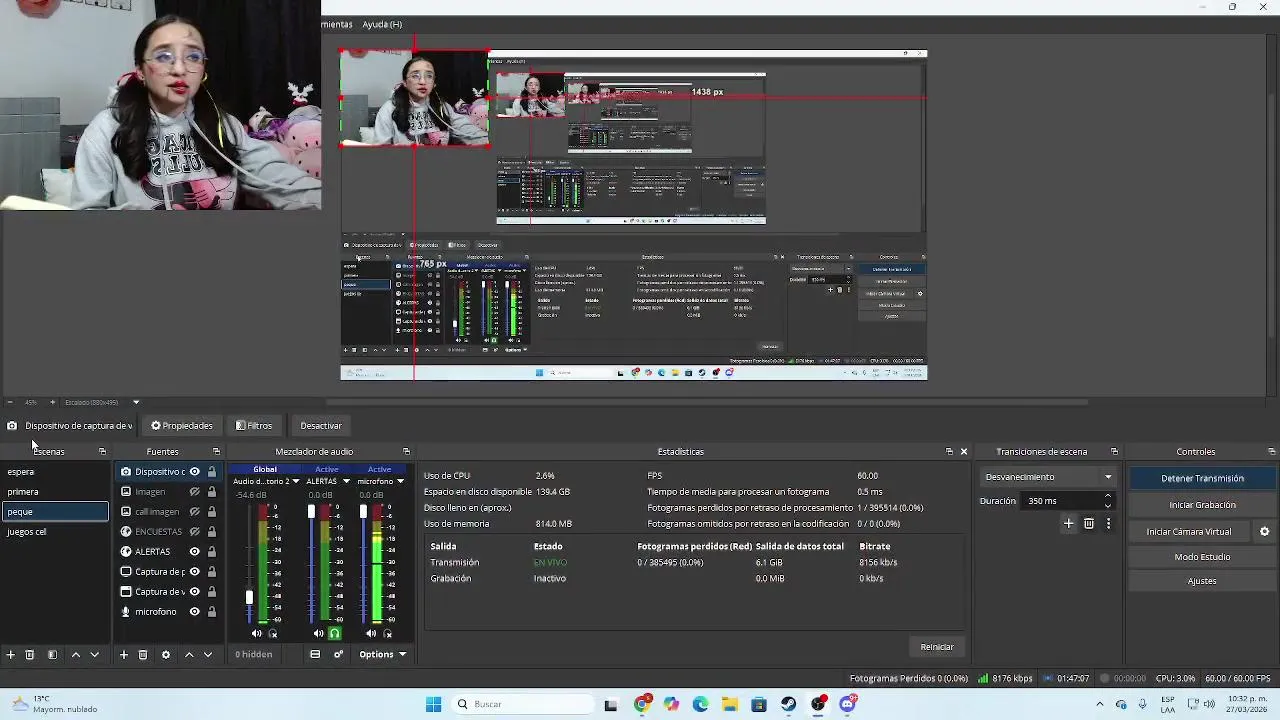Open Discord from the Windows taskbar
This screenshot has width=1280, height=720.
tap(848, 704)
